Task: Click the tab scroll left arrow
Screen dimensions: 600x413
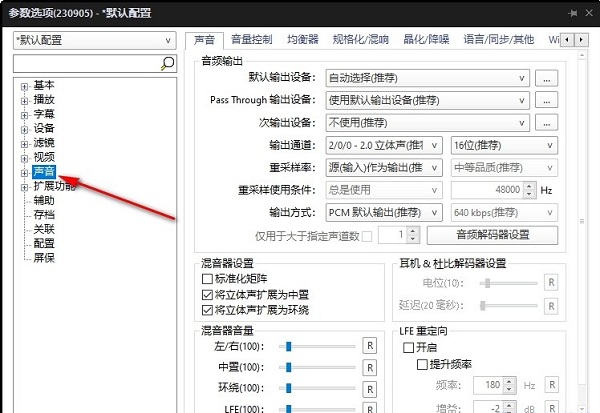Action: (567, 39)
